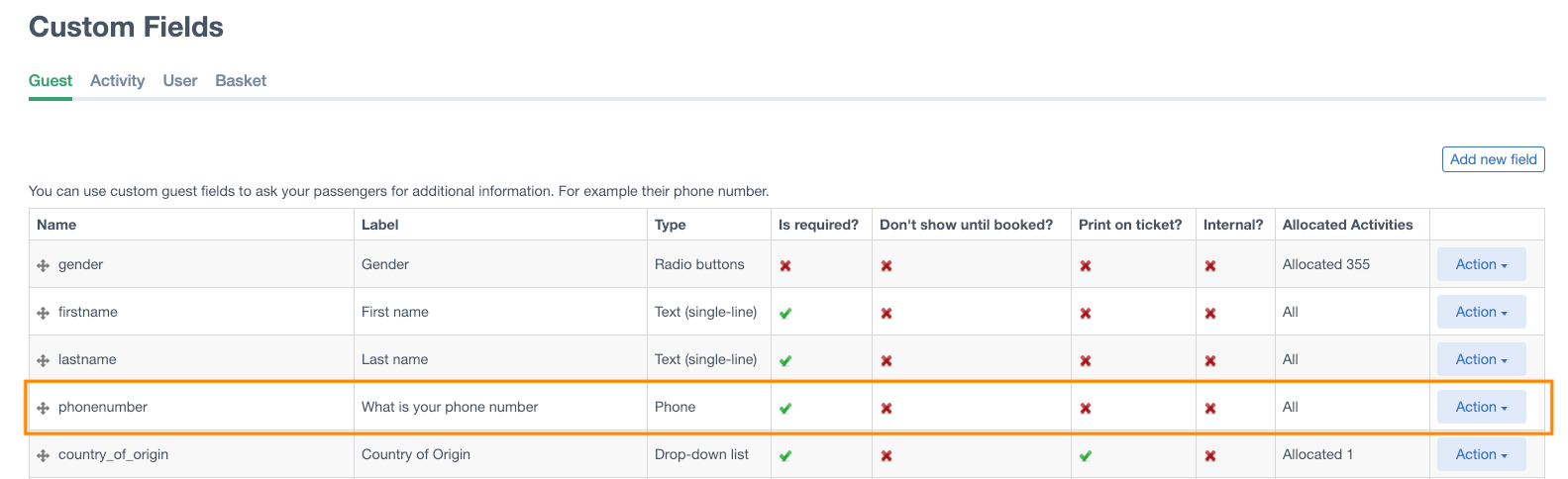Image resolution: width=1568 pixels, height=479 pixels.
Task: Grab the move handle for phonenumber row
Action: tap(44, 408)
